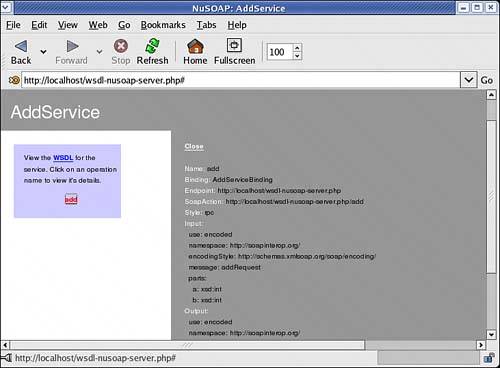Reload the page with the Refresh icon

click(x=152, y=46)
